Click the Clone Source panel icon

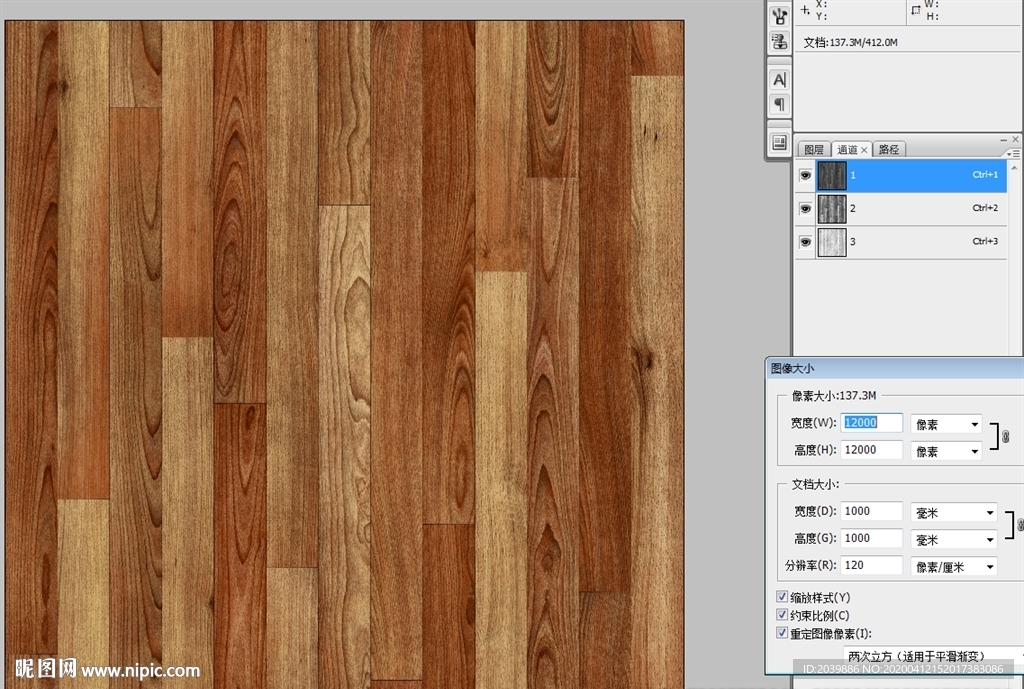tap(779, 41)
